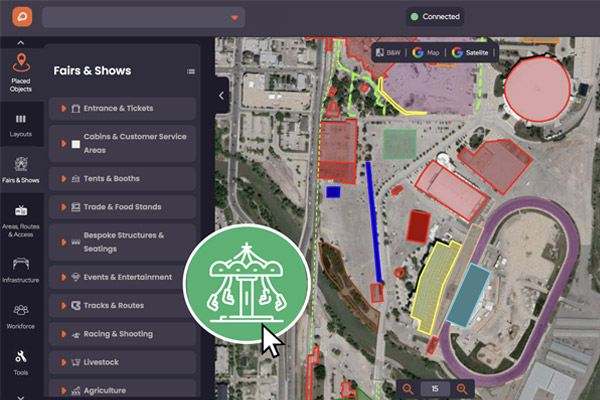
Task: Select the Fairs & Shows sidebar tab
Action: click(21, 170)
